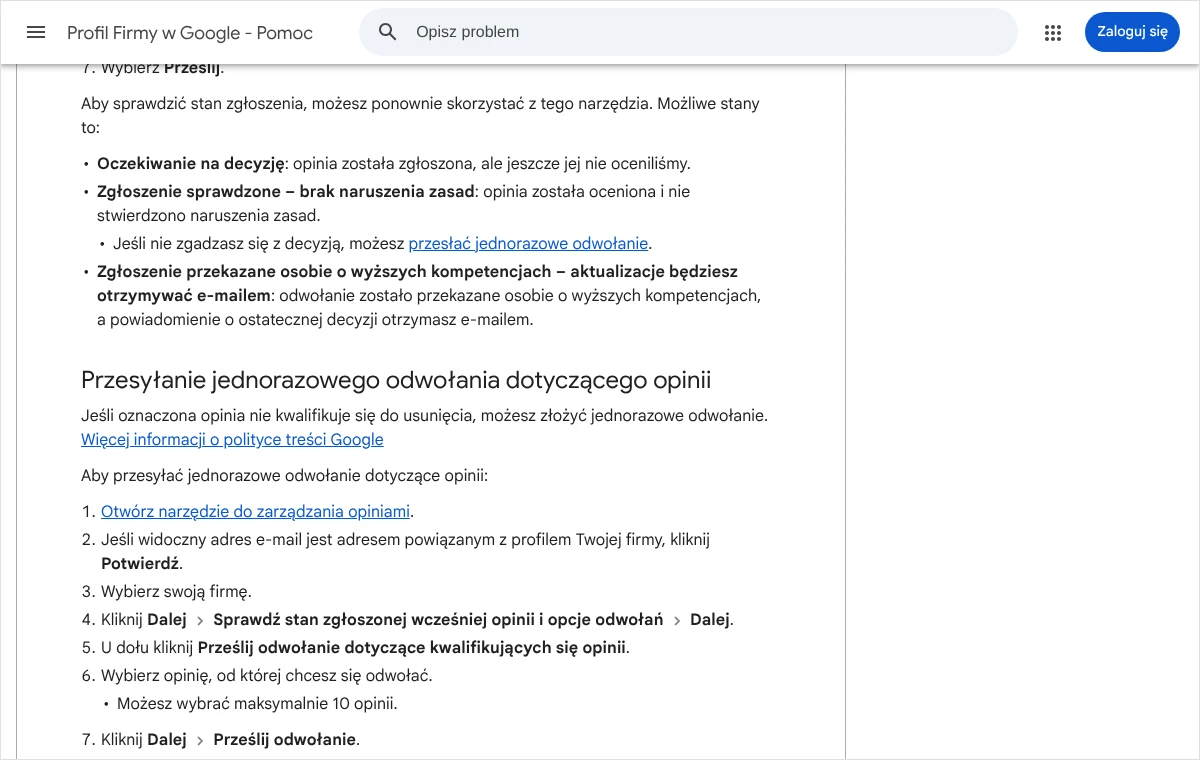Click bold text Prześlij odwołanie in step 7
The image size is (1200, 760).
285,740
